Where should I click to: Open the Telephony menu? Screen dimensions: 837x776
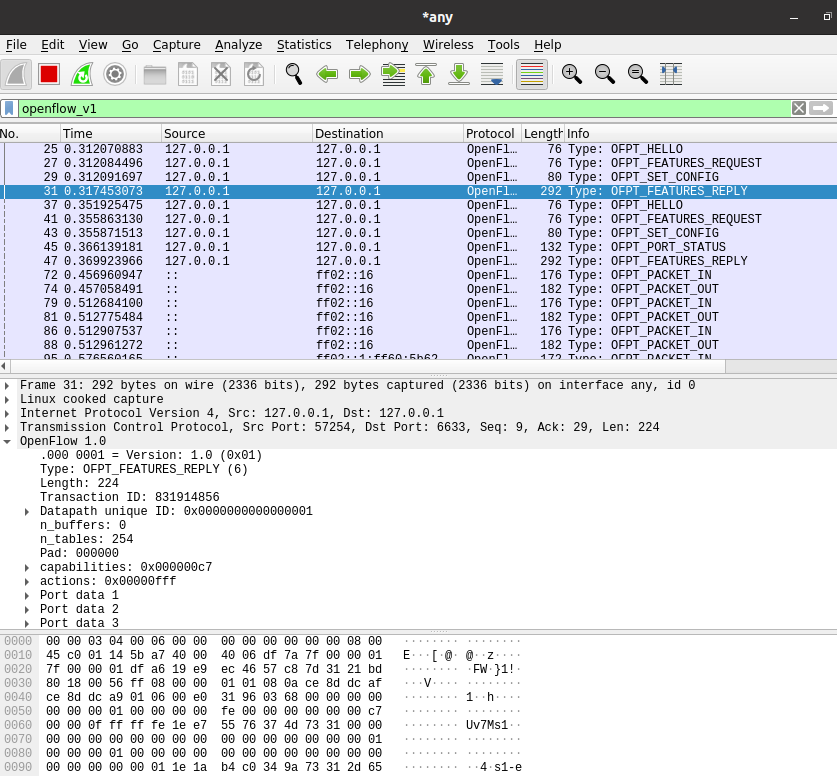(377, 45)
